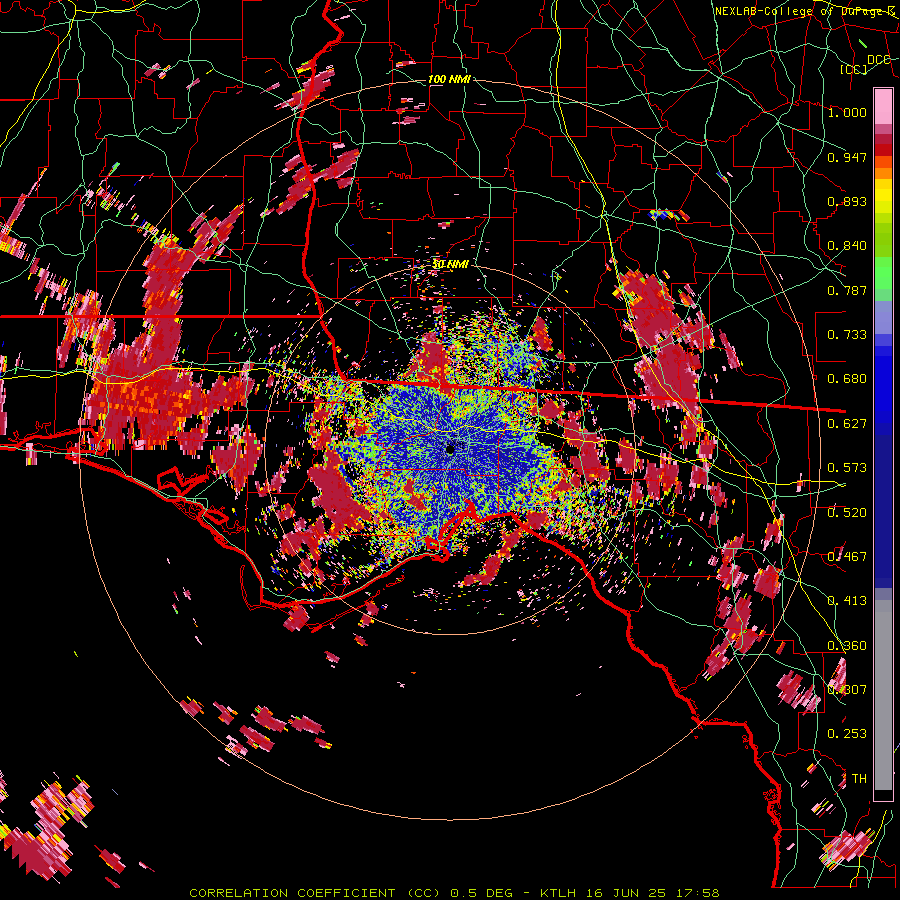Click the 0.253 scale value
This screenshot has width=900, height=900.
pyautogui.click(x=847, y=734)
